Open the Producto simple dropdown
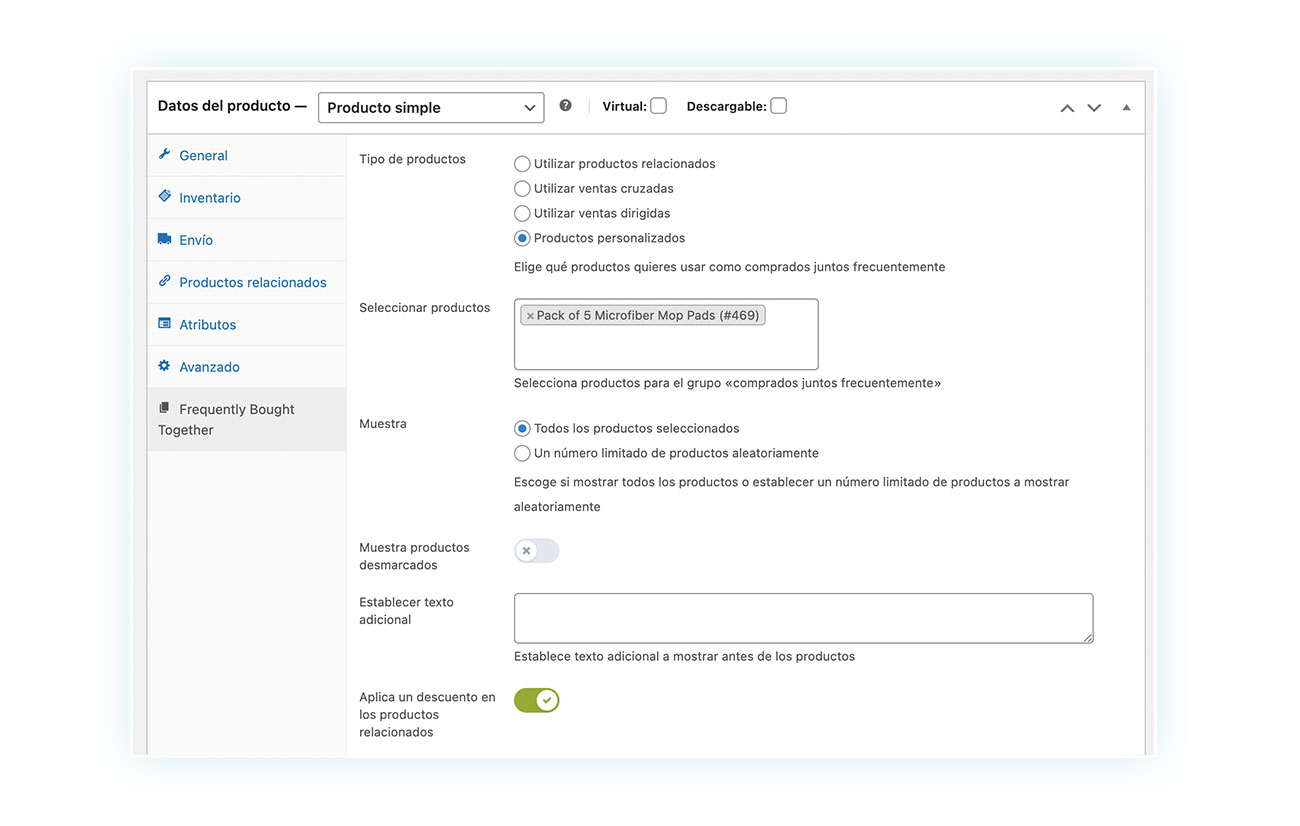Screen dimensions: 1300x826 (431, 107)
